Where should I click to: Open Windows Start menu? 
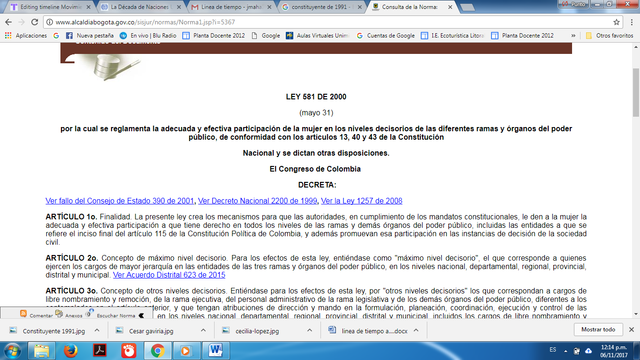coord(12,351)
